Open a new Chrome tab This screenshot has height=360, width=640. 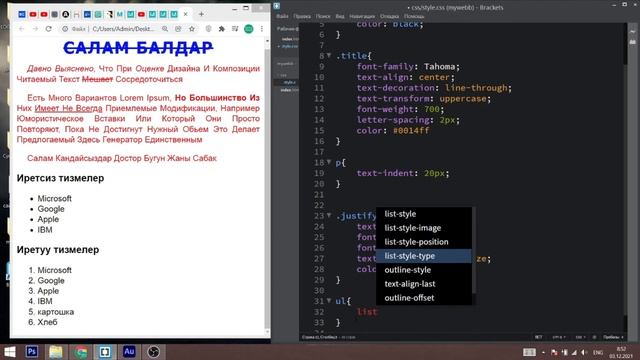201,14
